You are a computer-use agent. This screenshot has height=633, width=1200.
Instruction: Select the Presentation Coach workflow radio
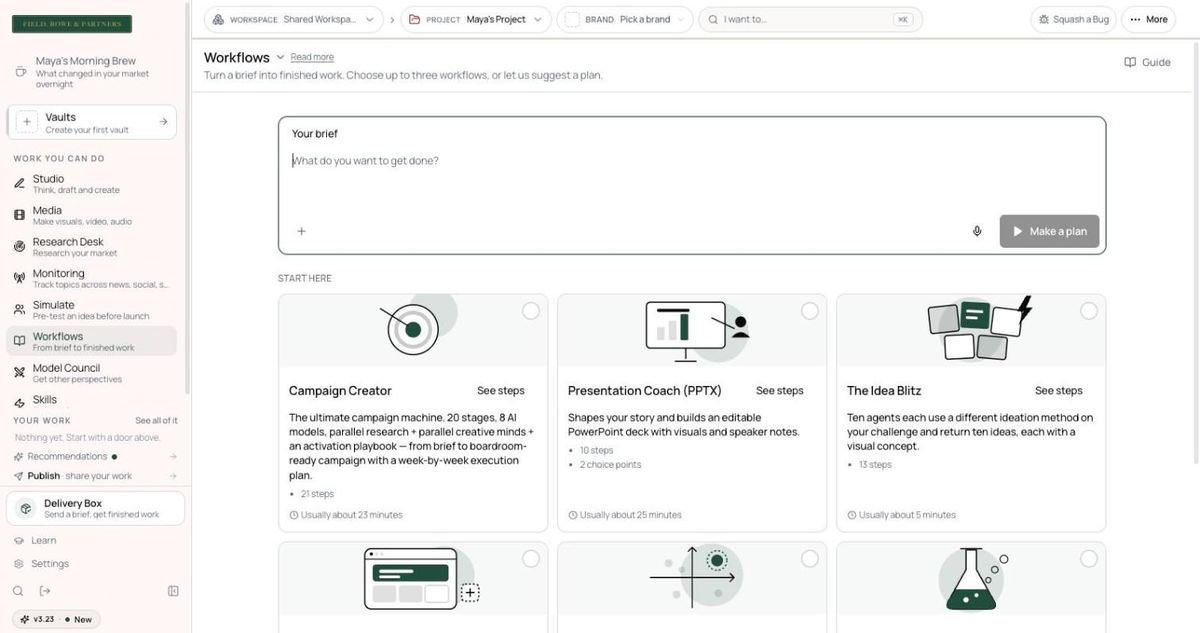tap(810, 311)
